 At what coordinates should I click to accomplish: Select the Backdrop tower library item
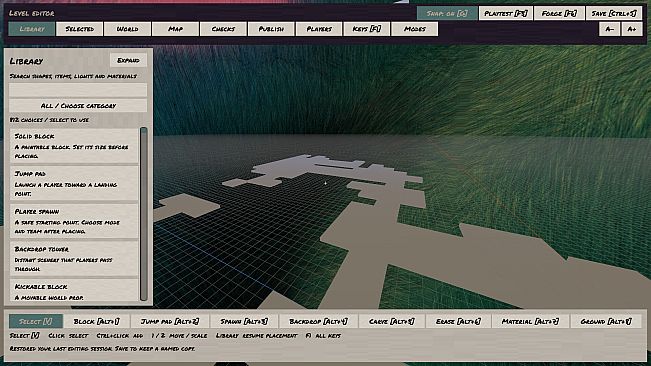tap(74, 259)
